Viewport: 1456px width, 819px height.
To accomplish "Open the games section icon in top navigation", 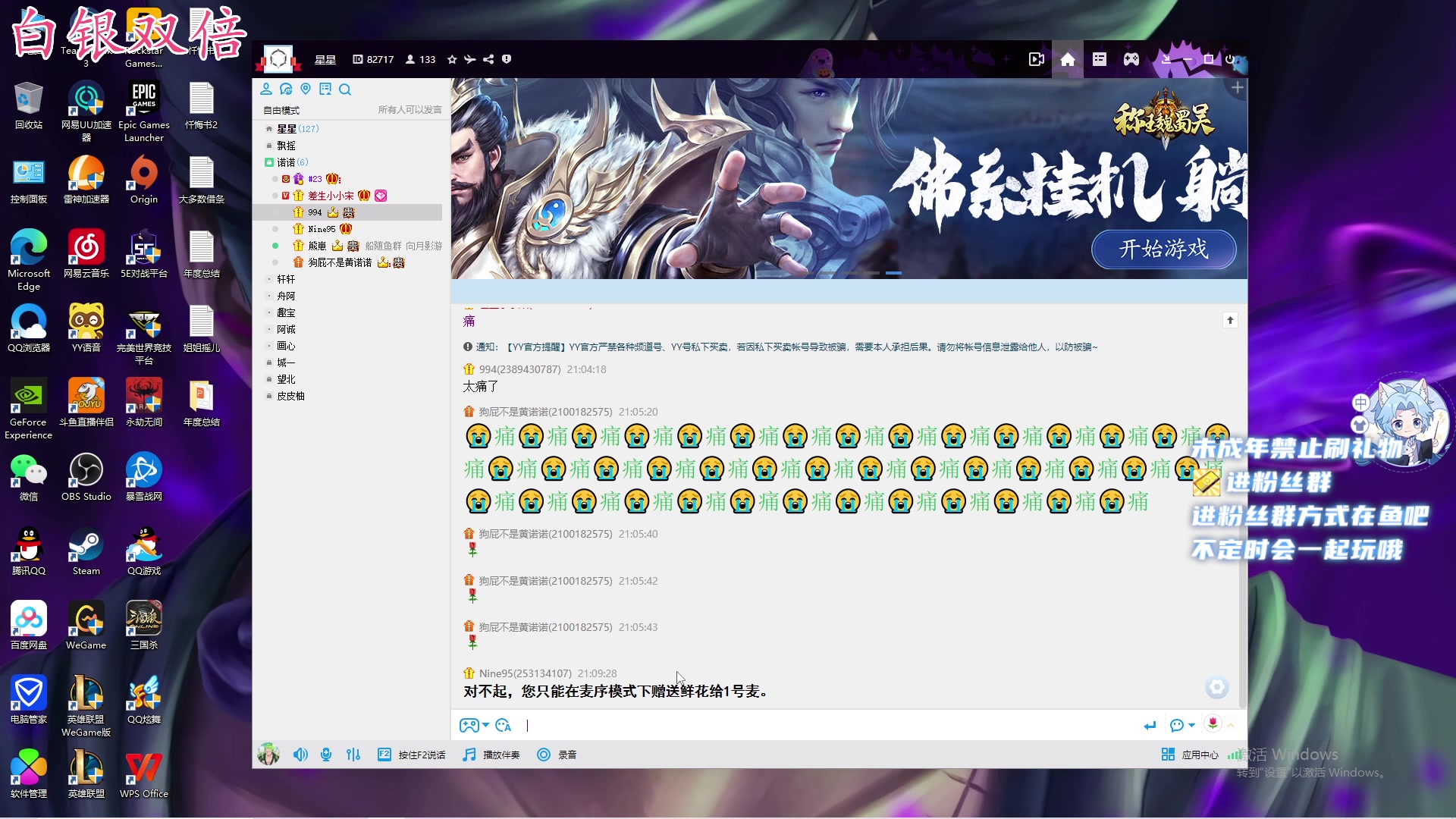I will coord(1131,59).
